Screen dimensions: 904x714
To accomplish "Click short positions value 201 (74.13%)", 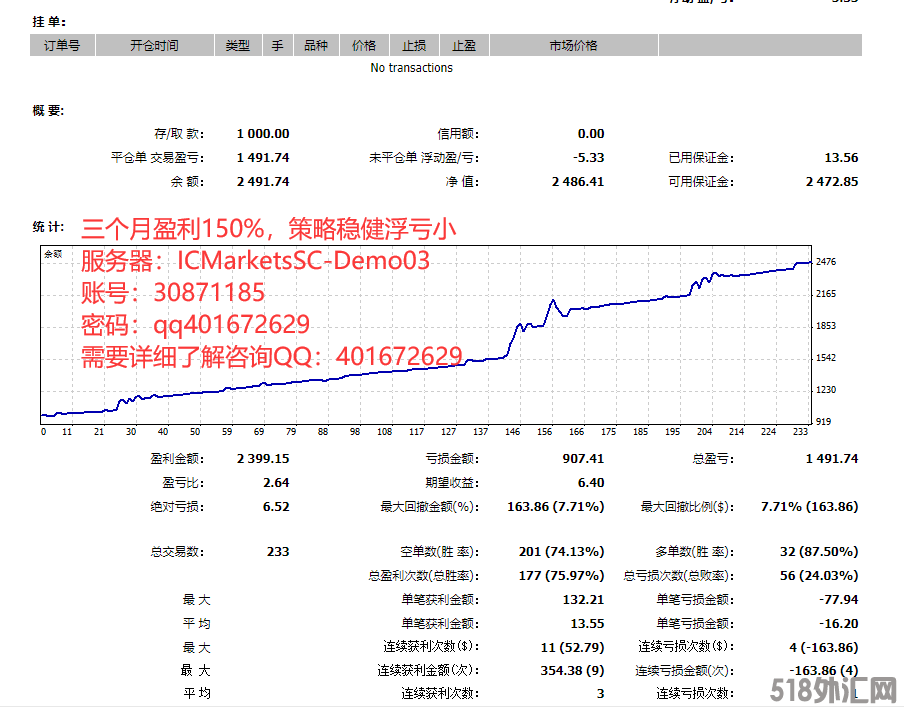I will pos(562,552).
